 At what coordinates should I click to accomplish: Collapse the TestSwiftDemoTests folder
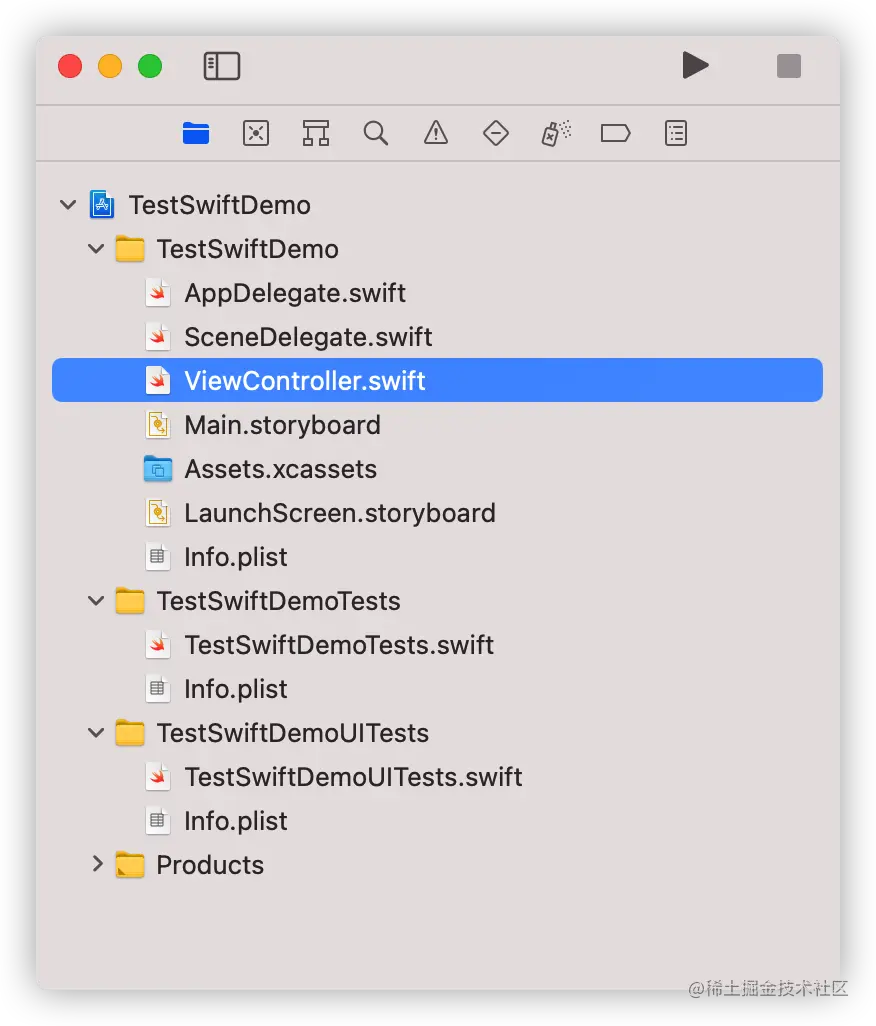pos(96,601)
